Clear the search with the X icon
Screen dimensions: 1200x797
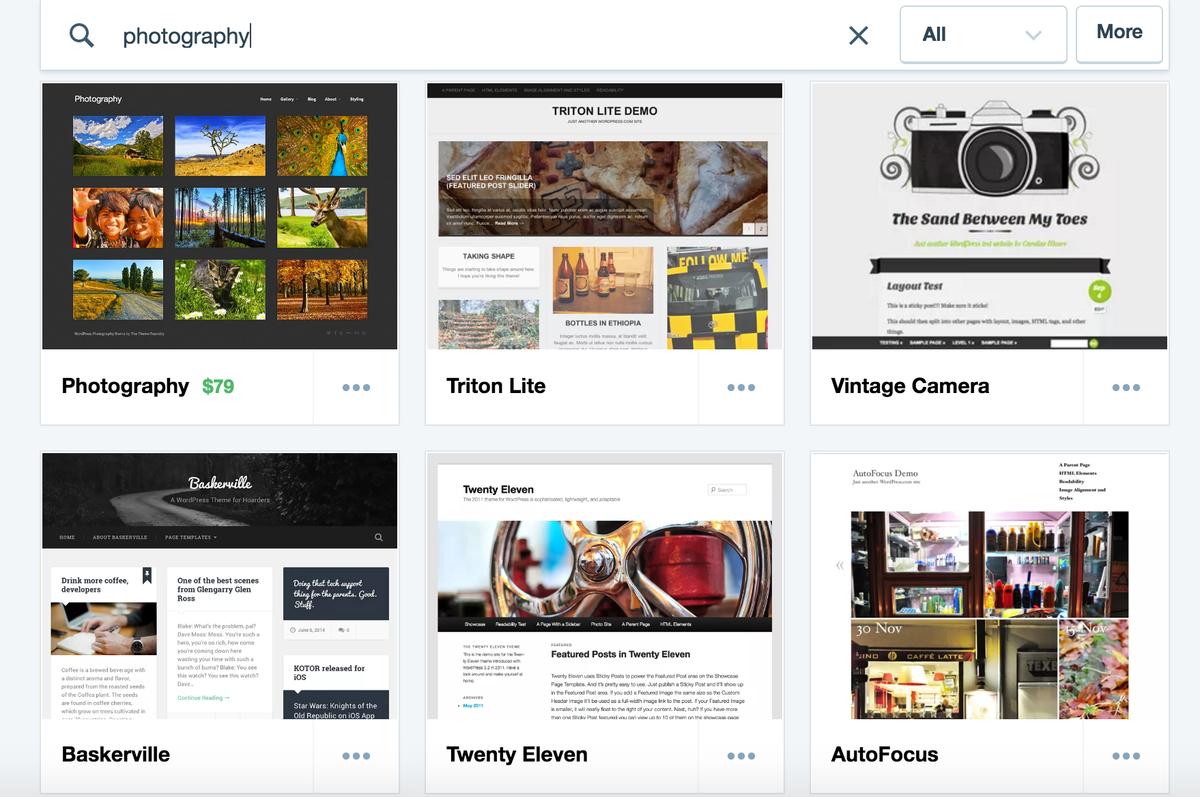(858, 36)
